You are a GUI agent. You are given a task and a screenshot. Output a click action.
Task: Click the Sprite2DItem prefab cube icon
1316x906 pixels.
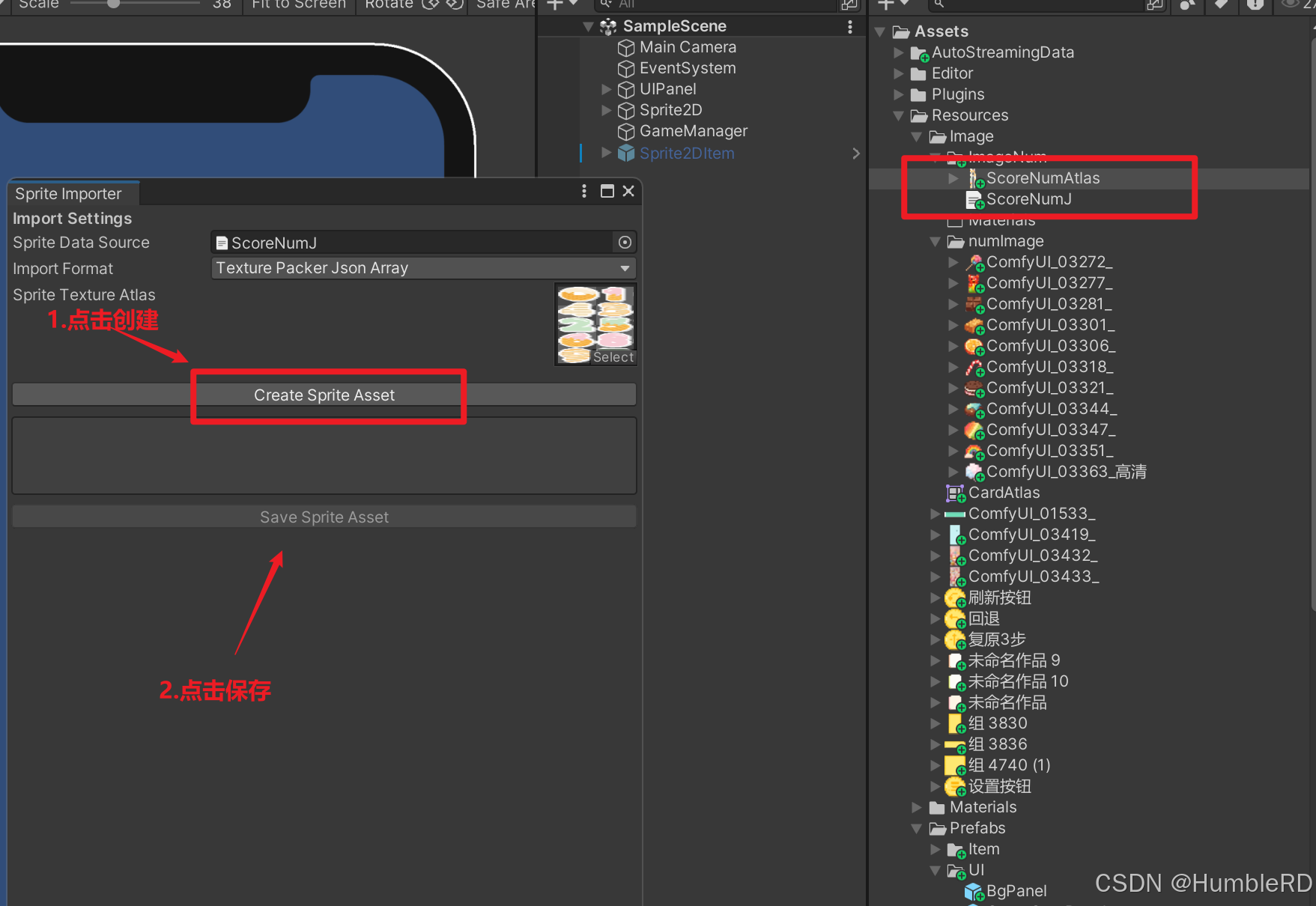point(626,153)
